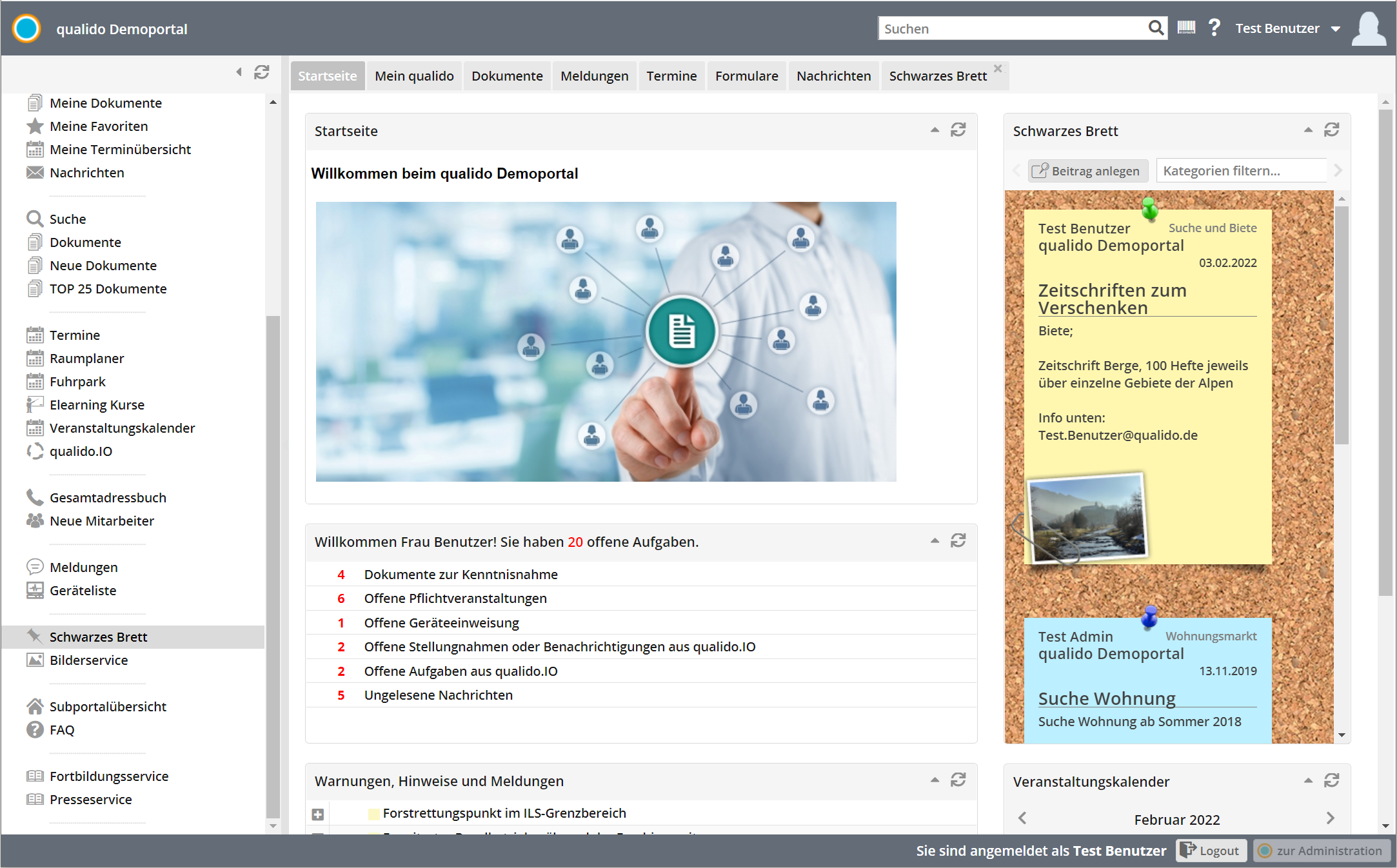This screenshot has width=1397, height=868.
Task: Refresh the sidebar navigation
Action: (x=261, y=72)
